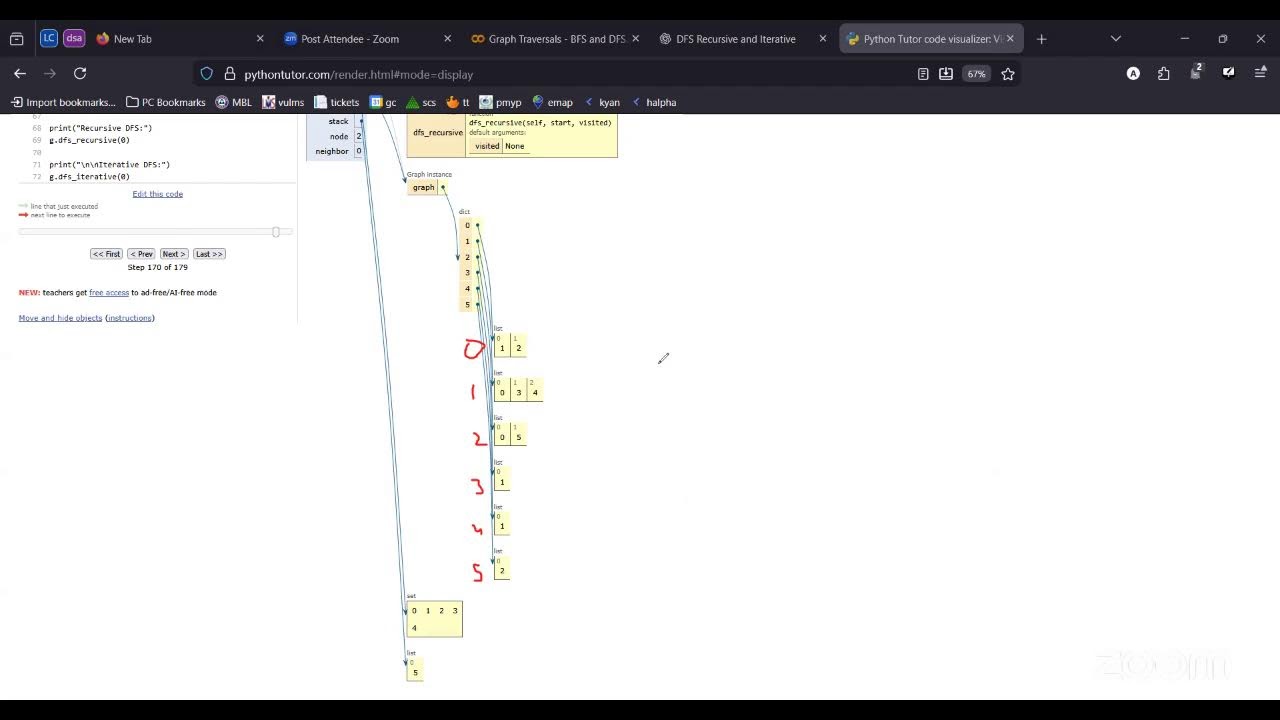Open the halpha bookmark
Screen dimensions: 1280x720
pyautogui.click(x=654, y=102)
